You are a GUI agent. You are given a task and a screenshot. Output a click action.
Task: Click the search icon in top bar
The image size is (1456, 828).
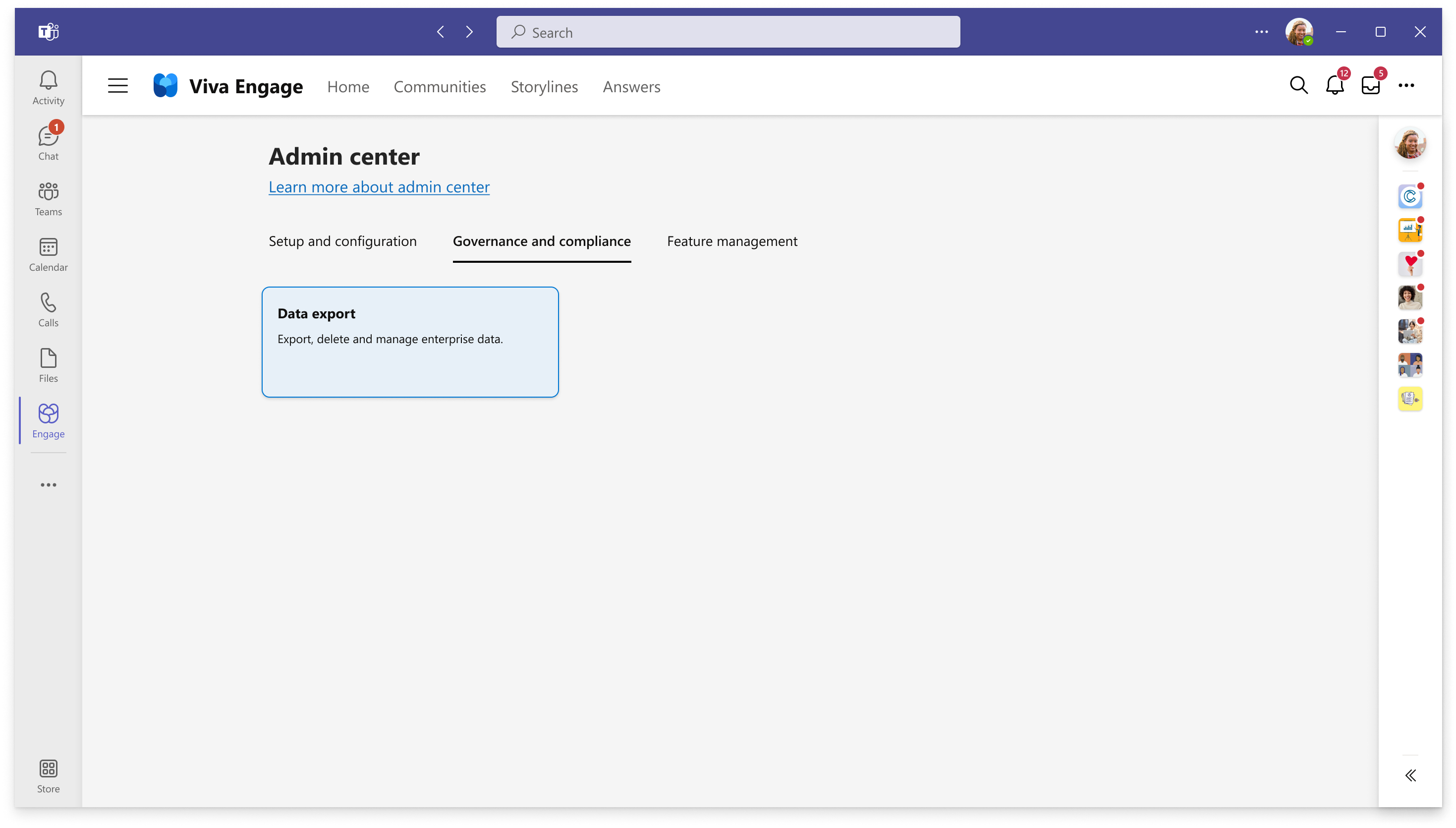1298,85
